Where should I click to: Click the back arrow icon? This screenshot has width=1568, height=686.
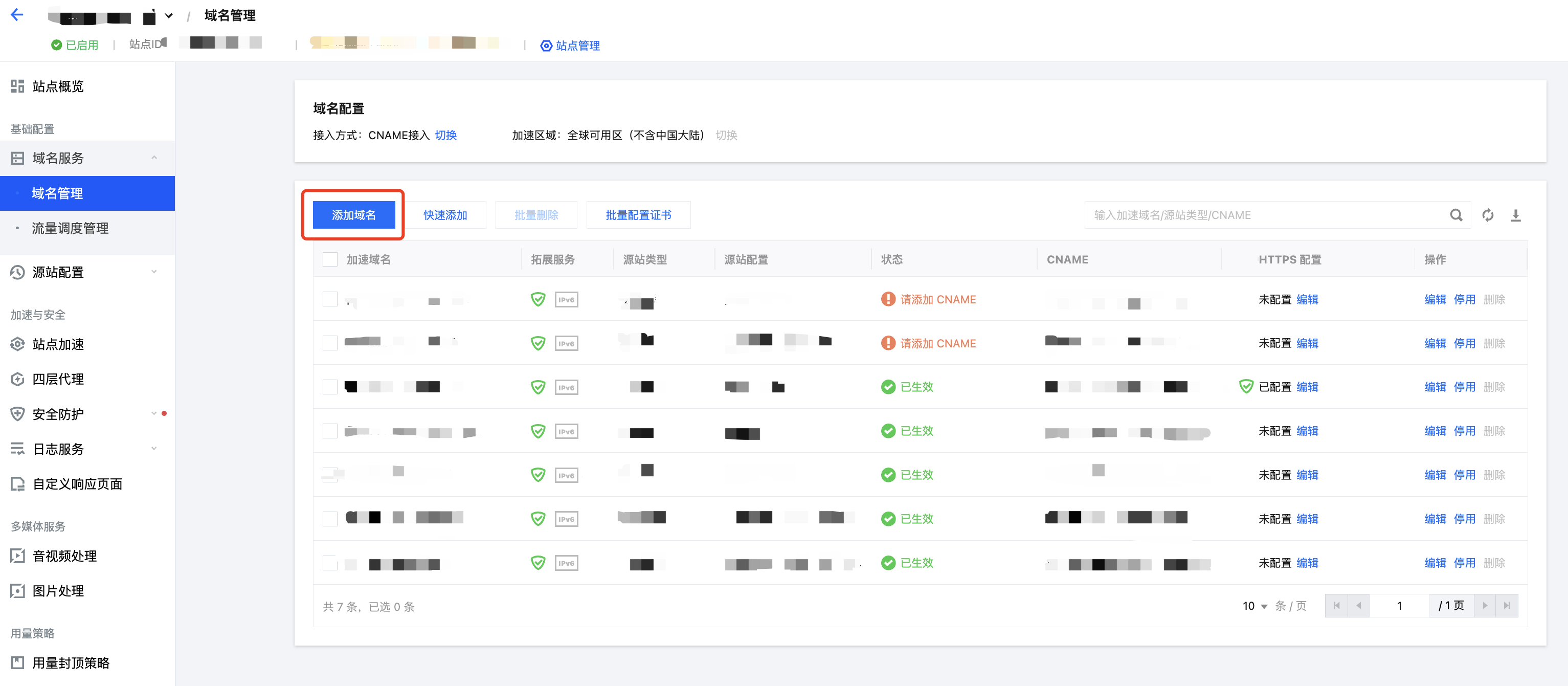pos(17,15)
